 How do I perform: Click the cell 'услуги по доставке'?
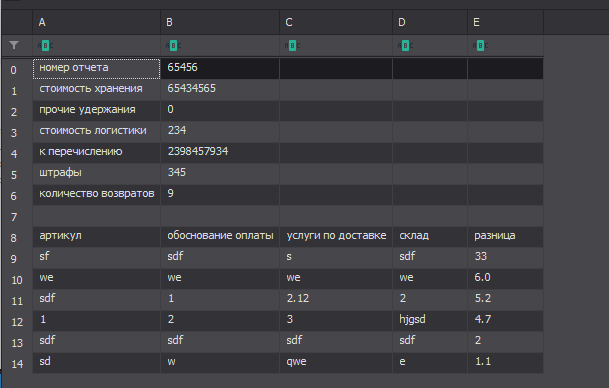pyautogui.click(x=336, y=237)
